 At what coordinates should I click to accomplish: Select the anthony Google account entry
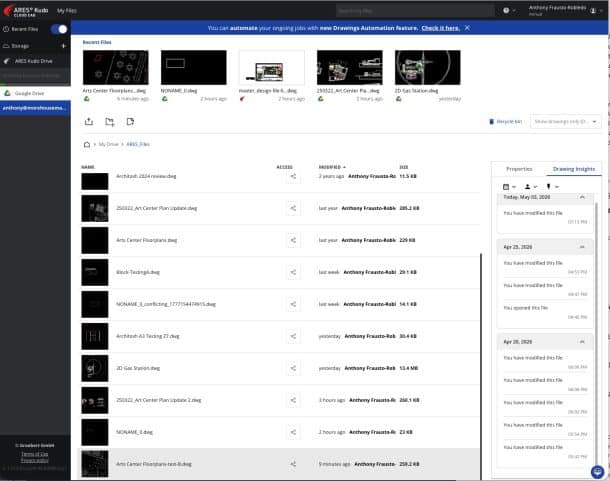(35, 108)
